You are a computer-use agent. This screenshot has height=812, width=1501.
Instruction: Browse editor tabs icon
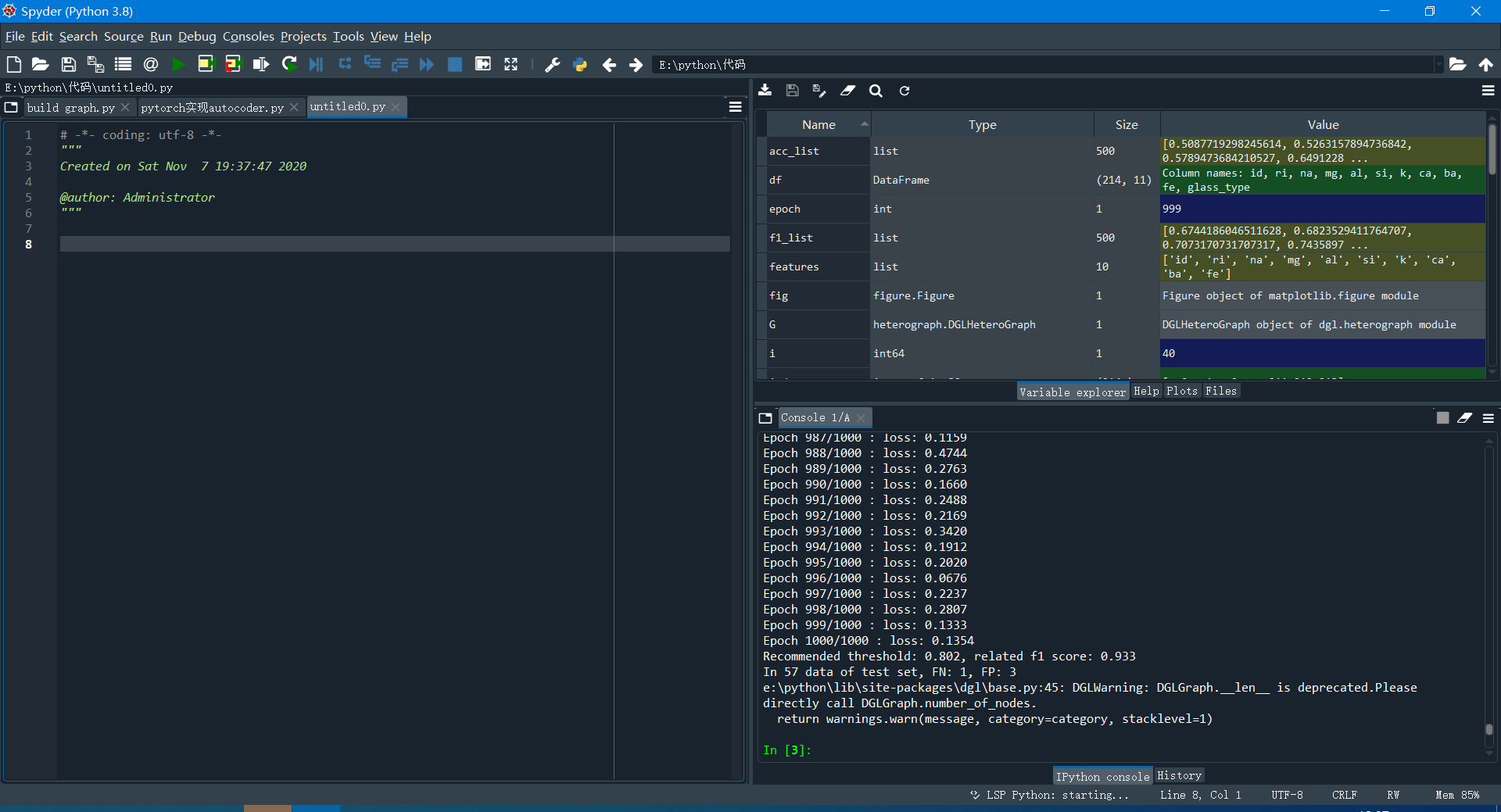tap(11, 107)
